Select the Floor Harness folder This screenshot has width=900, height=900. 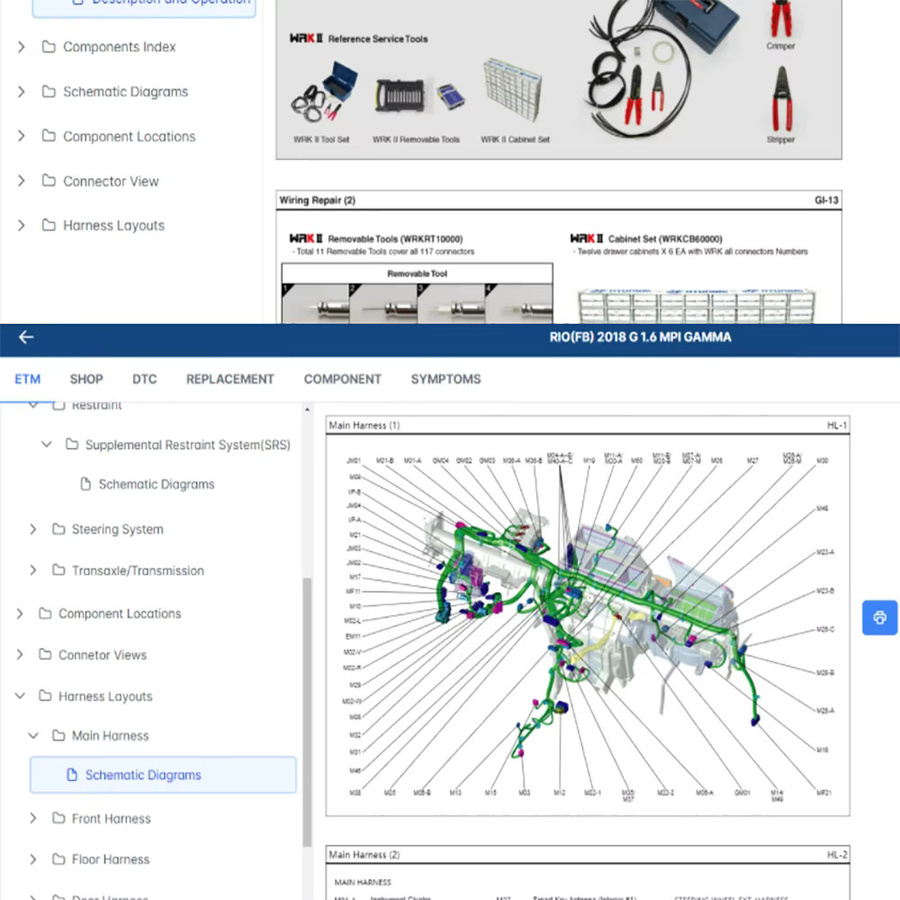coord(100,859)
